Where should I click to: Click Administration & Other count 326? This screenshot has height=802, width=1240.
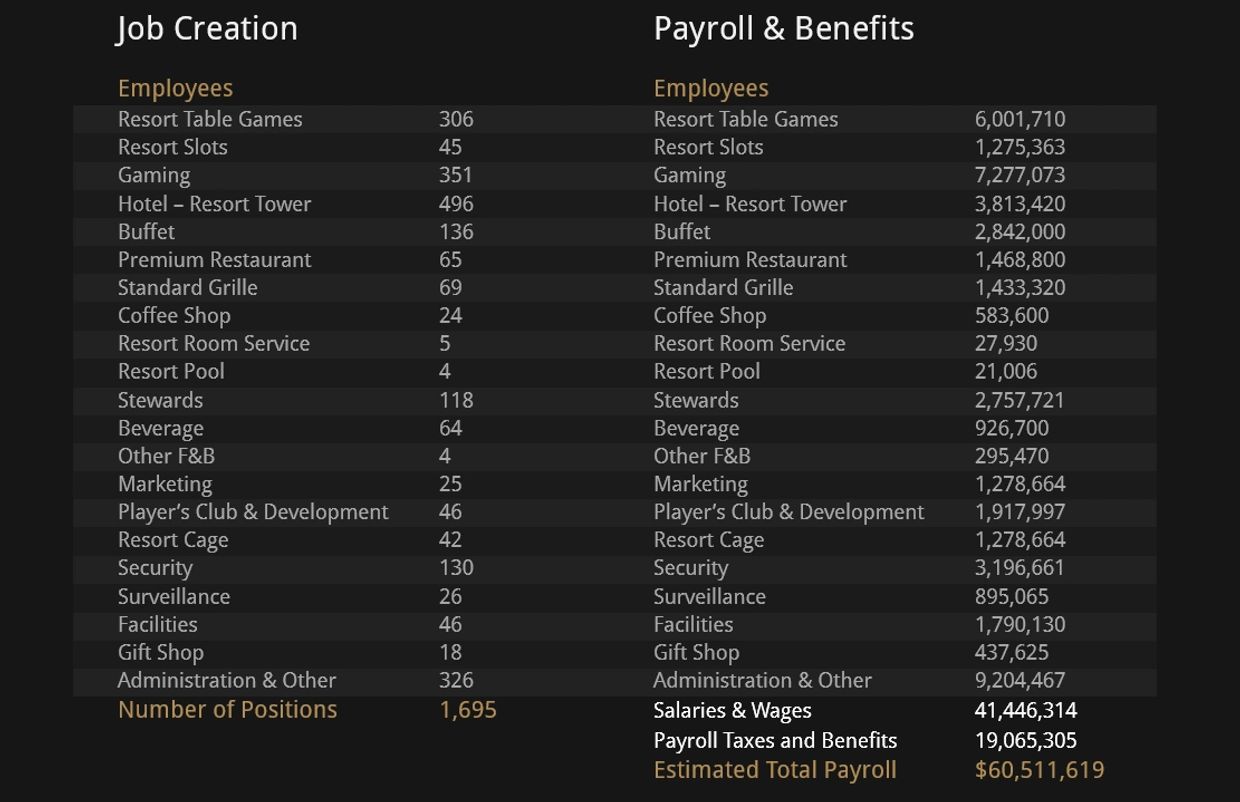[456, 681]
